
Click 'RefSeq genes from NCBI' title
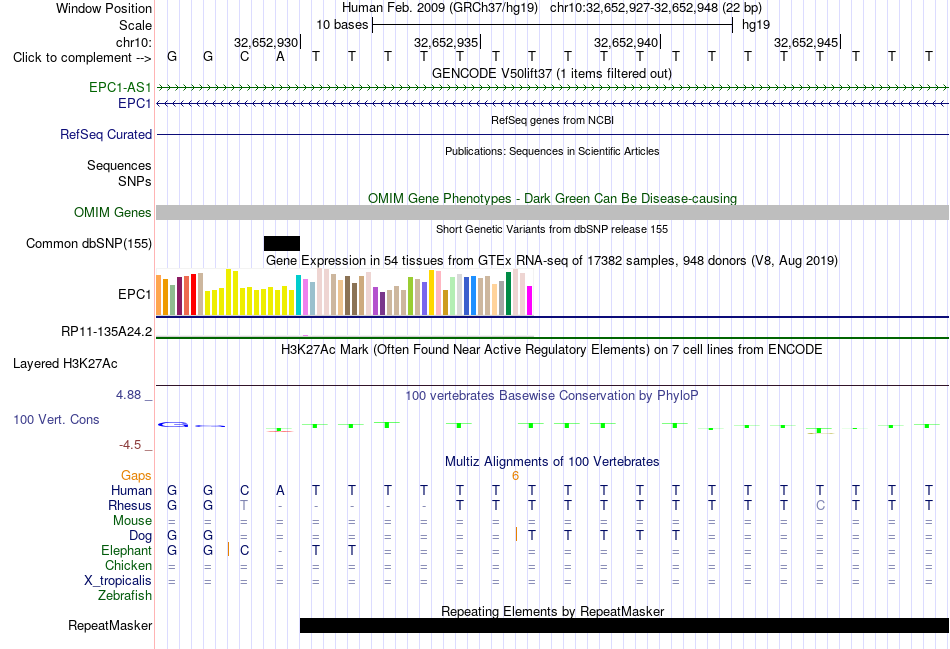pyautogui.click(x=552, y=120)
